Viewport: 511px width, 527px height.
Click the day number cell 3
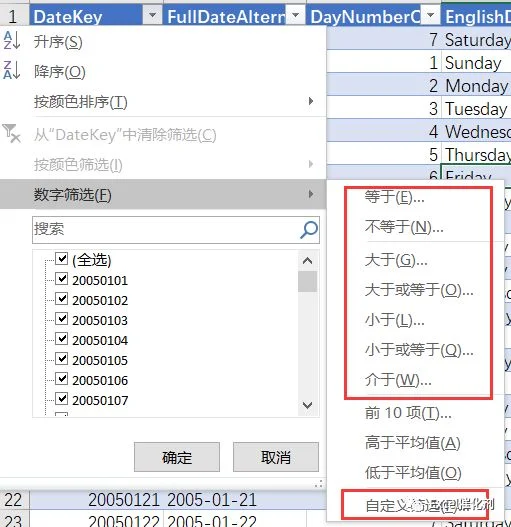point(384,109)
